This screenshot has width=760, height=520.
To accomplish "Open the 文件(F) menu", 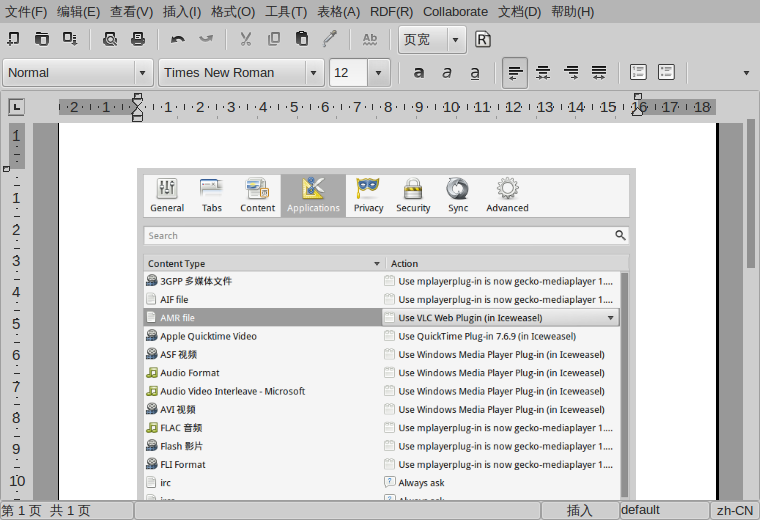I will [26, 12].
